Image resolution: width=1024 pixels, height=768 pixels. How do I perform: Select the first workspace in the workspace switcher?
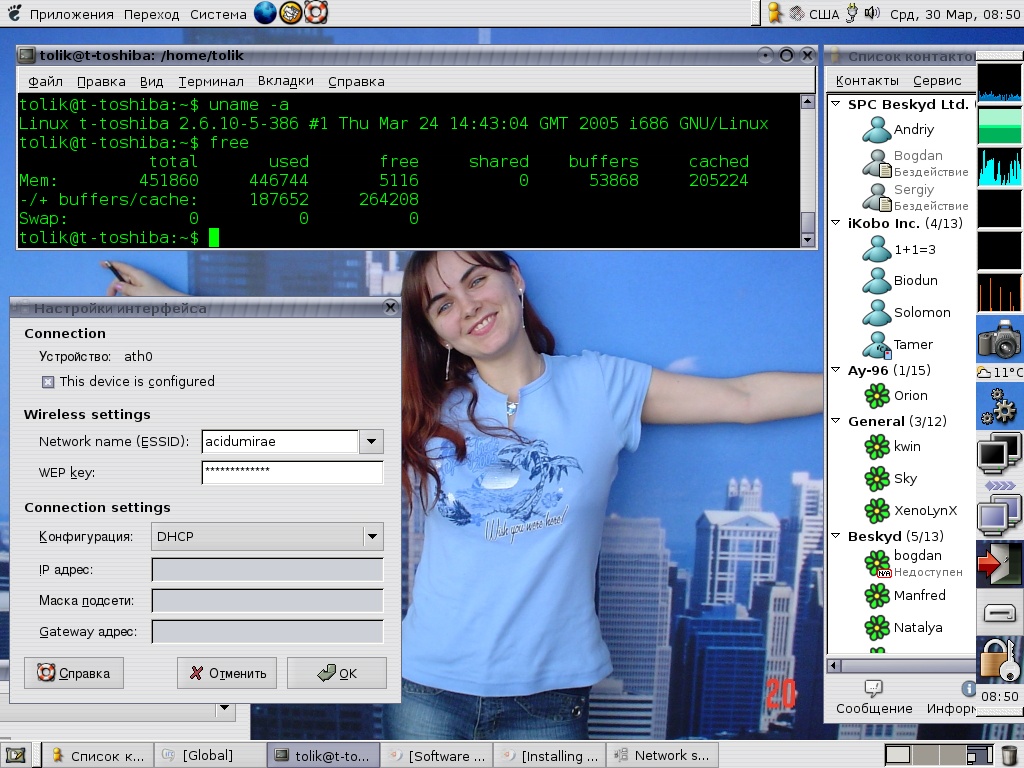[x=898, y=756]
